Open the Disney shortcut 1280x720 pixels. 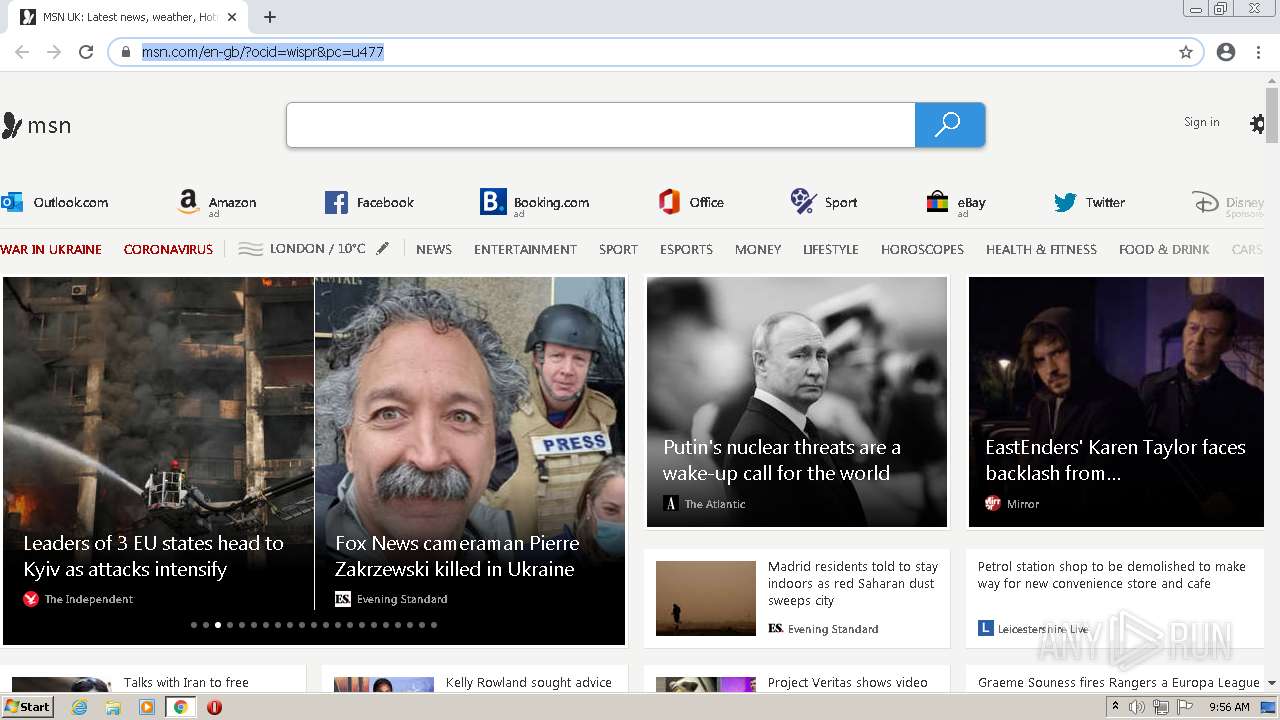(1229, 203)
